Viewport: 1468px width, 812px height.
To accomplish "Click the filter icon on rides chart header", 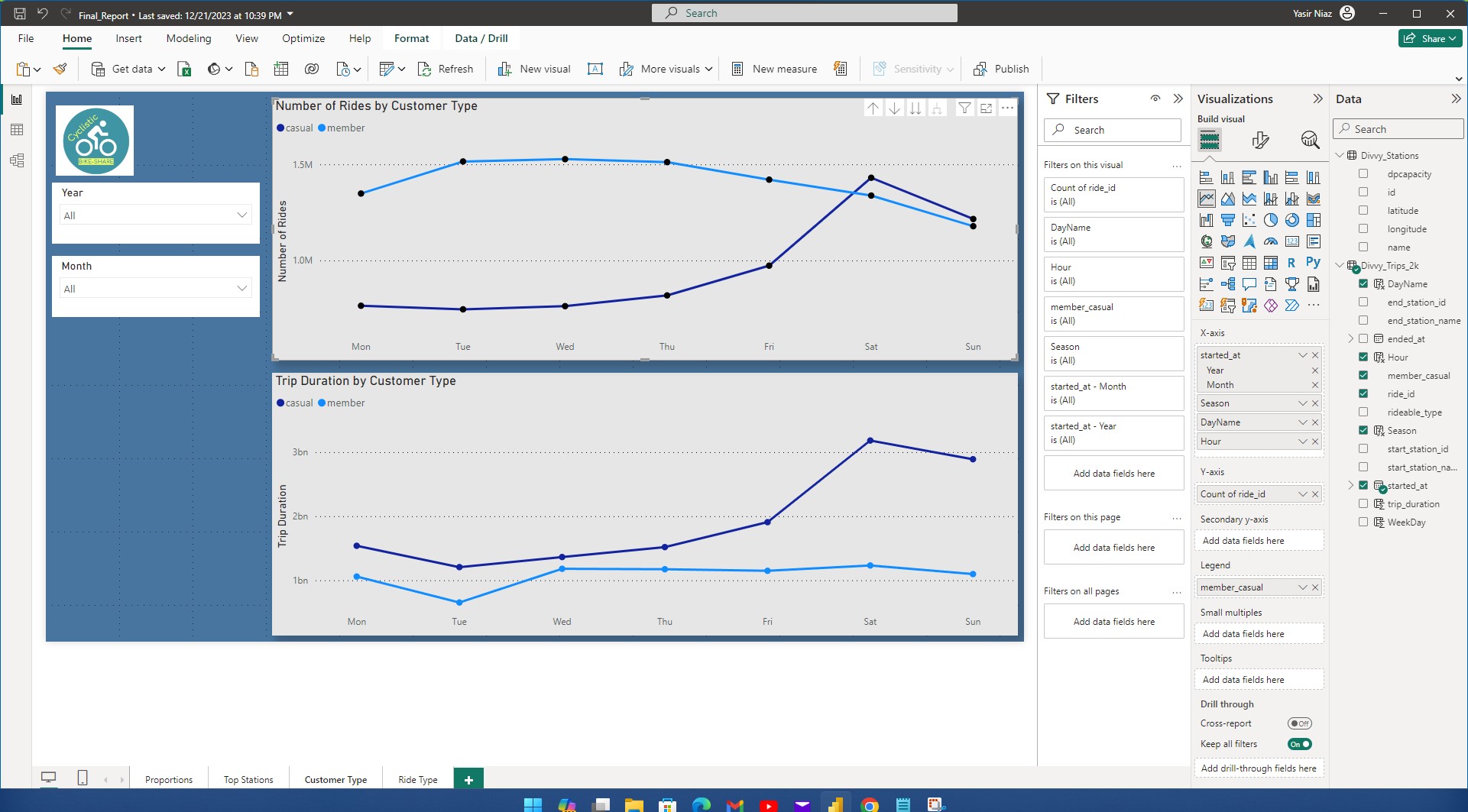I will [x=965, y=108].
